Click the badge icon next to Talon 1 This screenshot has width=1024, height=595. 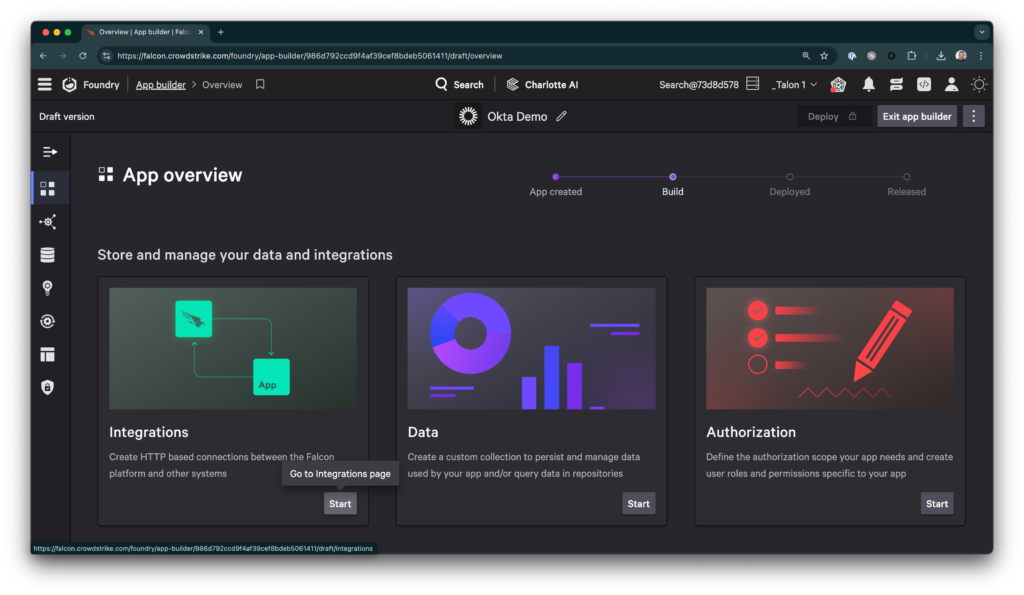point(838,84)
